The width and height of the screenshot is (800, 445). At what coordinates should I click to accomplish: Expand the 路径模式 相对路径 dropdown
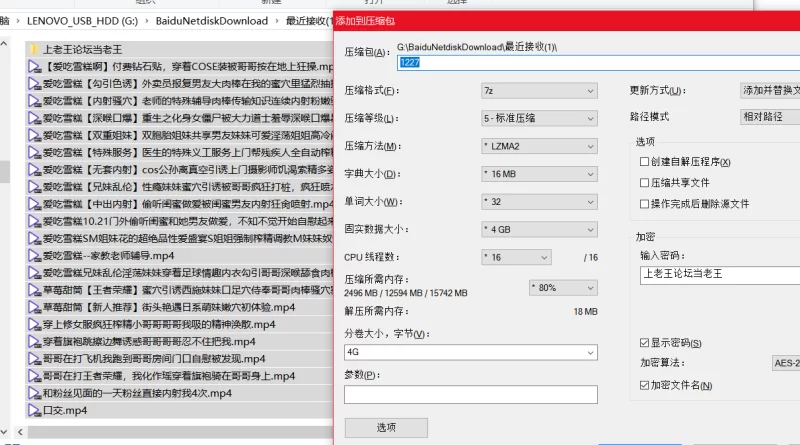(768, 117)
